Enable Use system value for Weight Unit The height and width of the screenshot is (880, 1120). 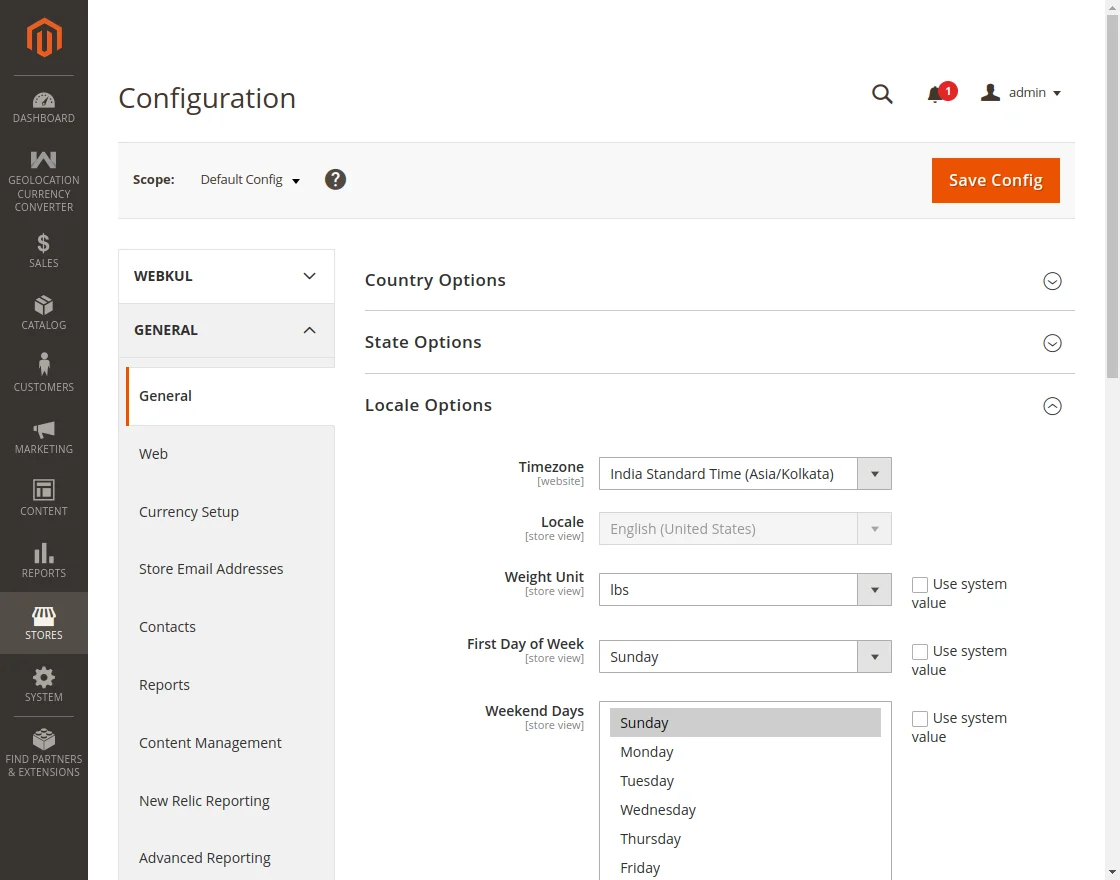tap(920, 585)
